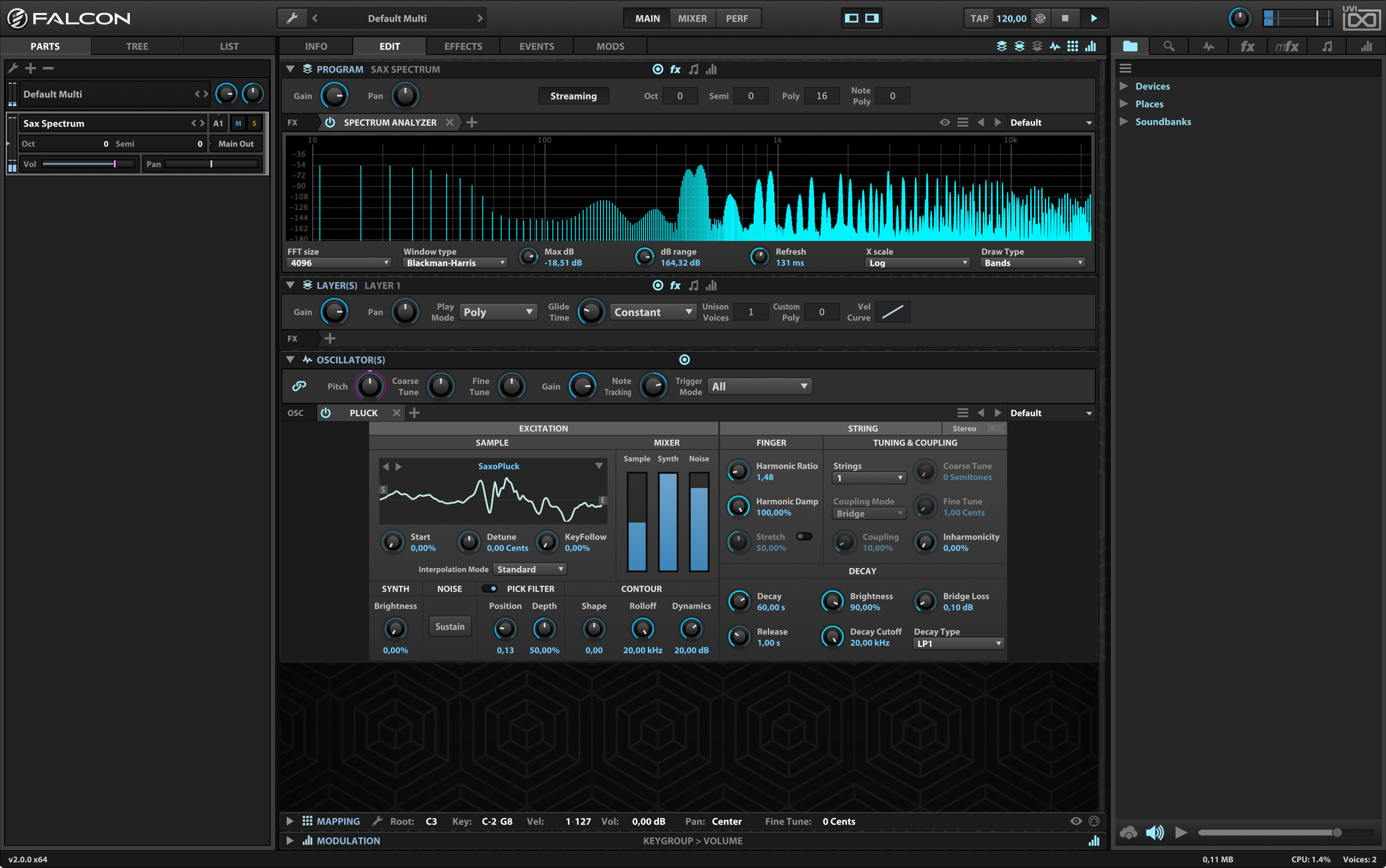
Task: Toggle the Pick Filter switch
Action: pyautogui.click(x=489, y=589)
